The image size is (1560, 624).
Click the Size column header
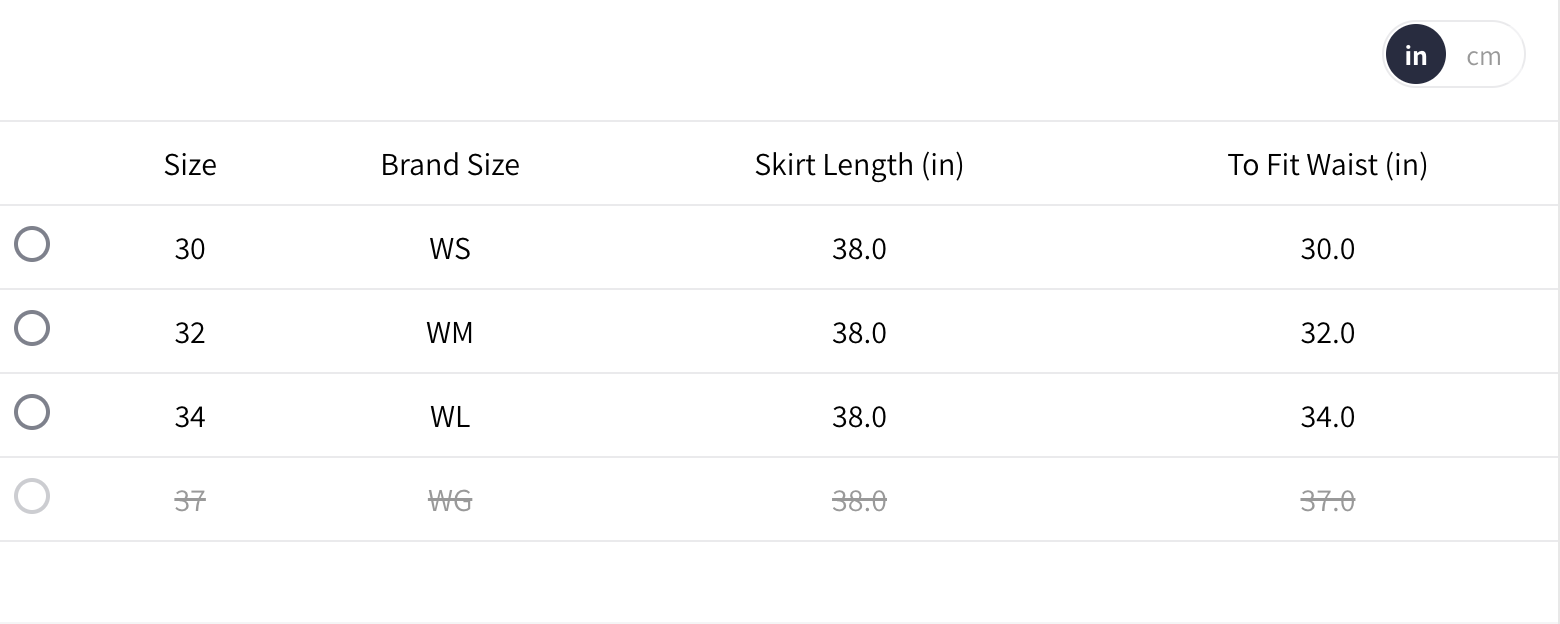(190, 164)
